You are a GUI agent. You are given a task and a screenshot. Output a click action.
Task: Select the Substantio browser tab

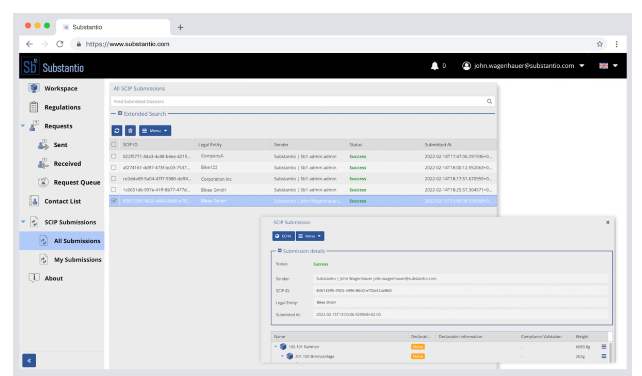[x=113, y=27]
